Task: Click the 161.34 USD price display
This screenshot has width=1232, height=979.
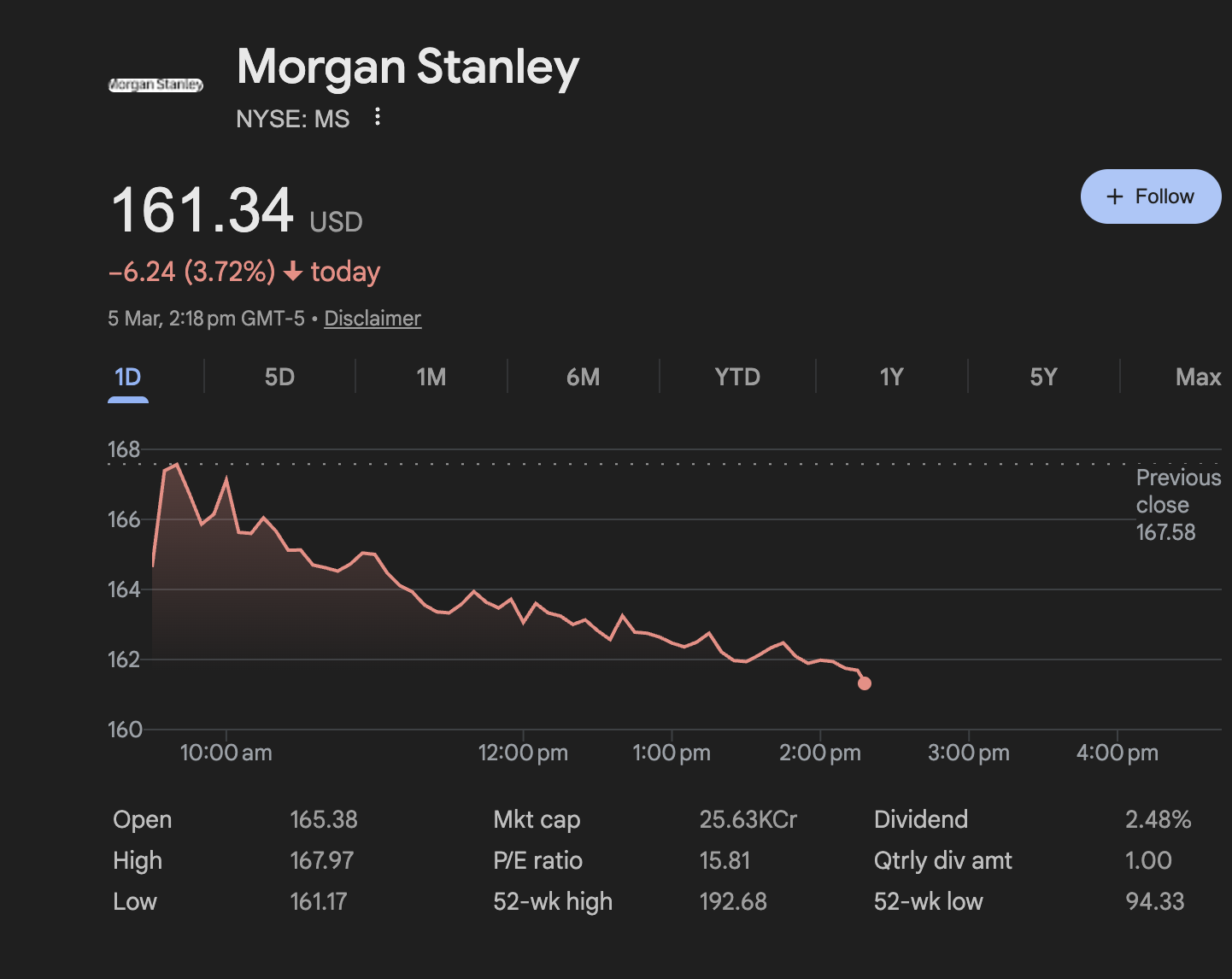Action: coord(236,212)
